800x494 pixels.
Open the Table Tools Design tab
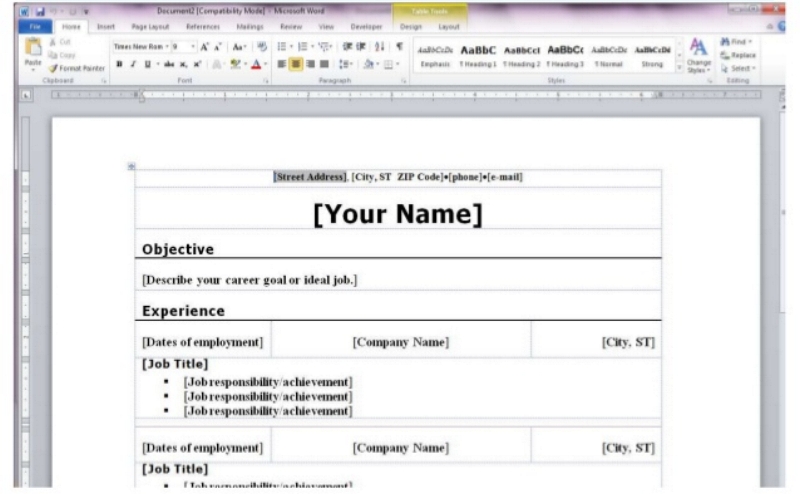(x=411, y=27)
